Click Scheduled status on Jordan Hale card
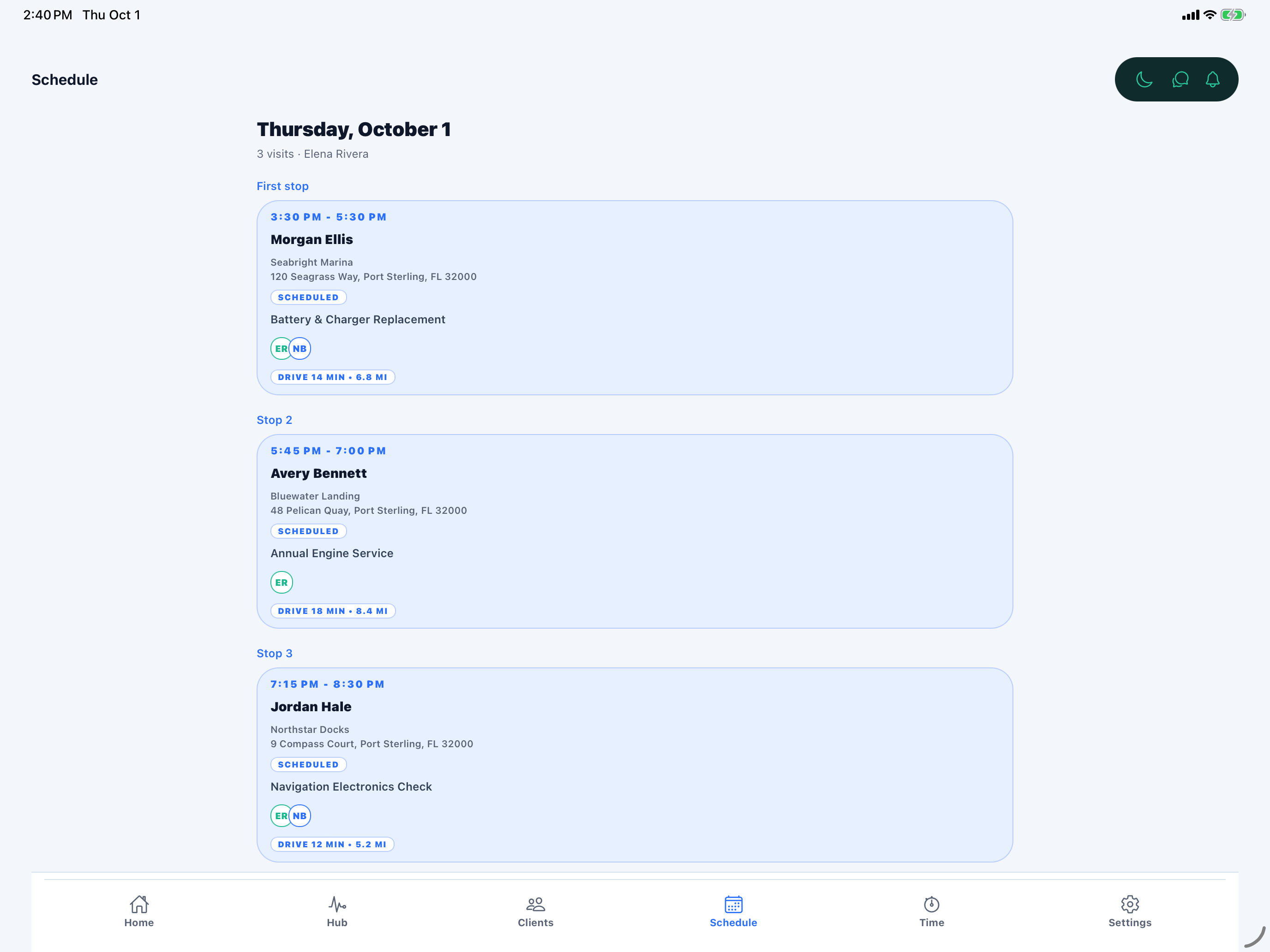 tap(308, 764)
